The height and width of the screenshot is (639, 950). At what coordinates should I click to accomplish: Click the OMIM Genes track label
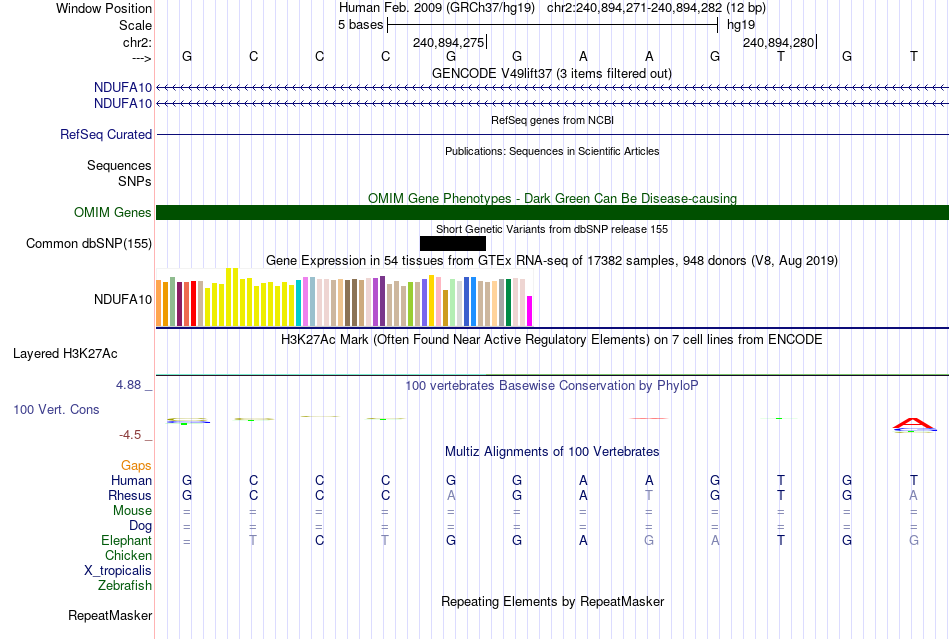tap(112, 213)
